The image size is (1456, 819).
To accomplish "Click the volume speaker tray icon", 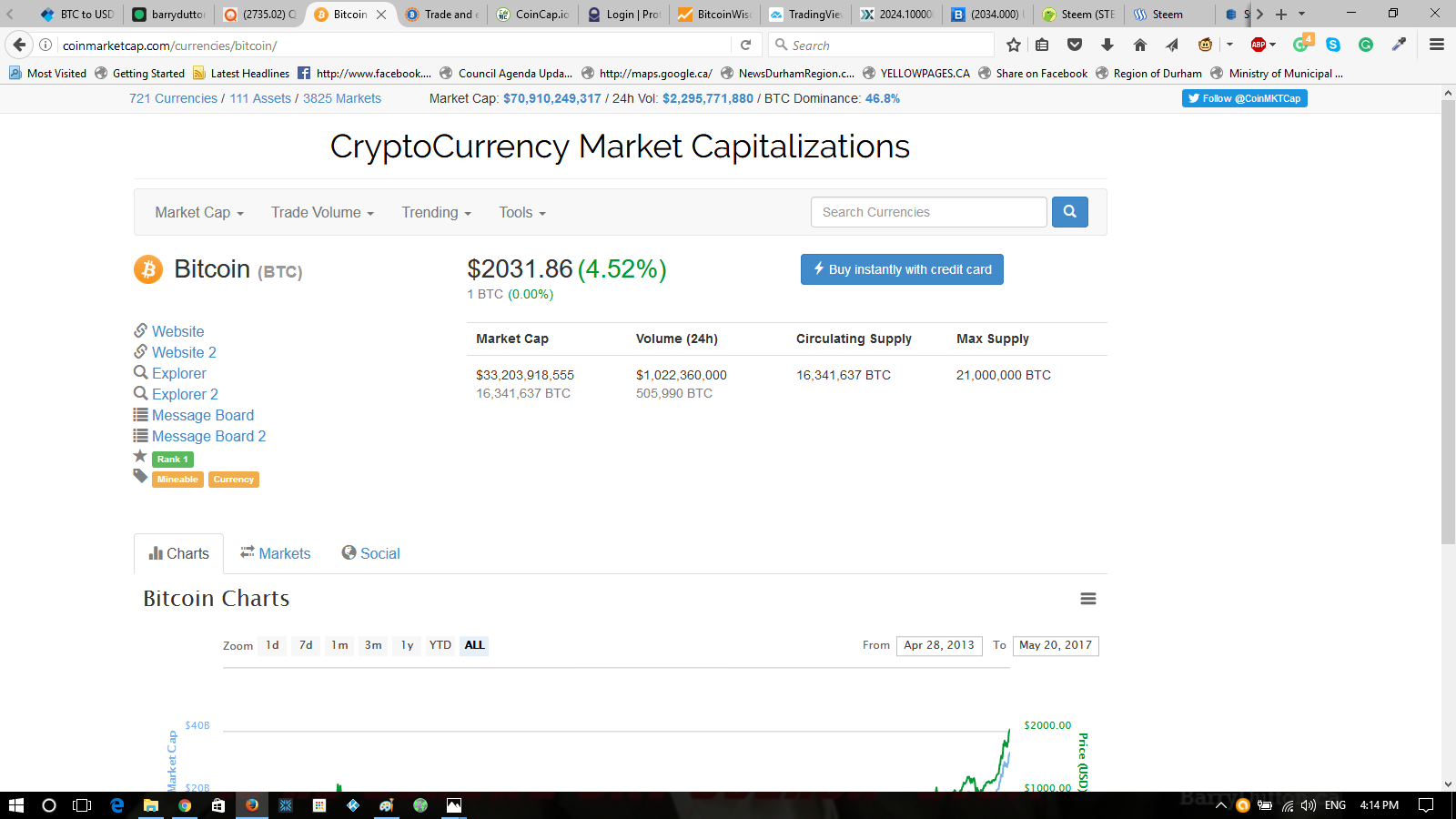I will pos(1309,805).
